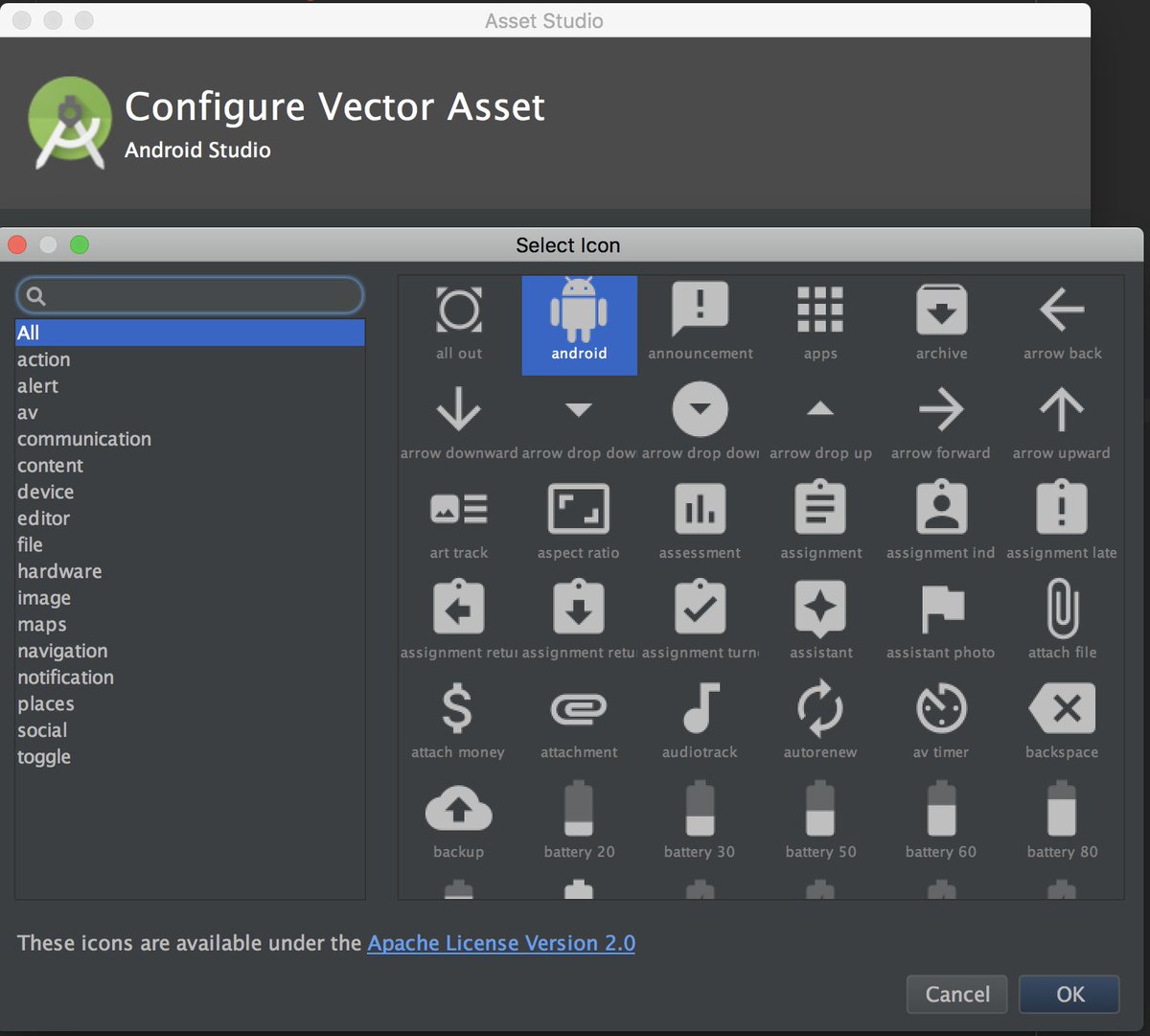
Task: Open the editor category
Action: click(x=190, y=518)
